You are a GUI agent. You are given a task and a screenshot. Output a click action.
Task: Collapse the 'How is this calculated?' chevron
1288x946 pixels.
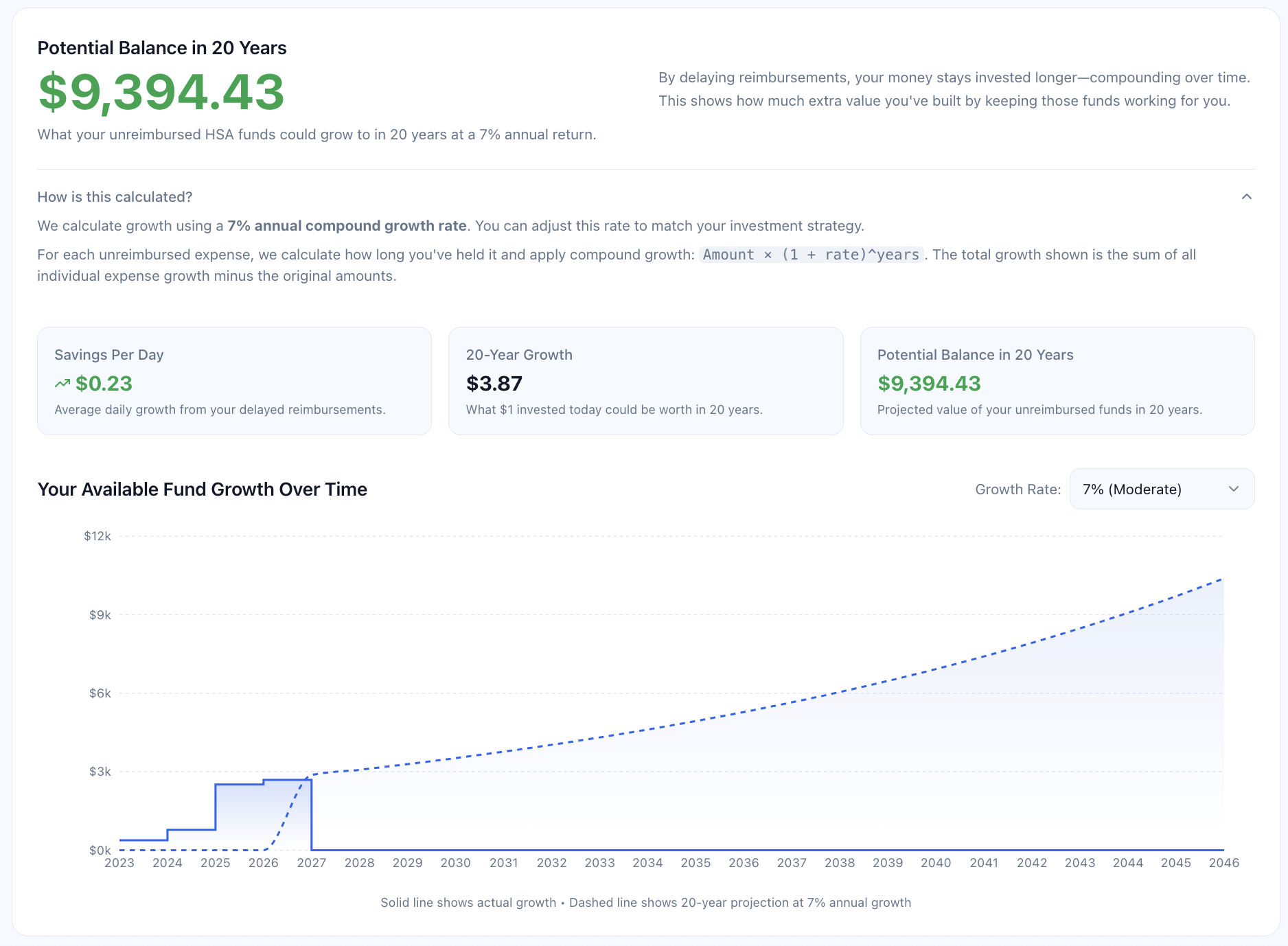[1246, 197]
